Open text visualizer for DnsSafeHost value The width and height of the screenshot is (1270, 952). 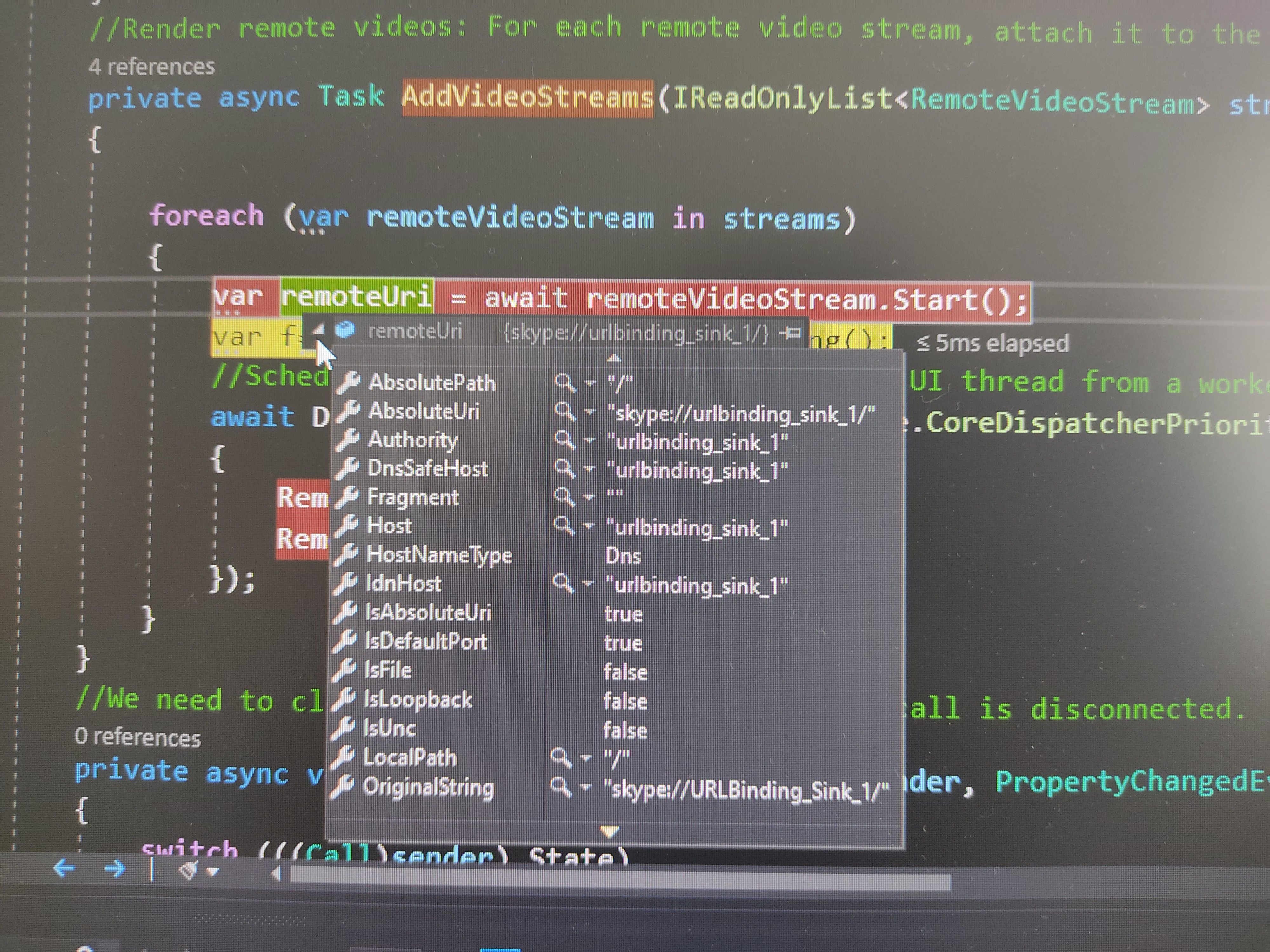(x=565, y=468)
